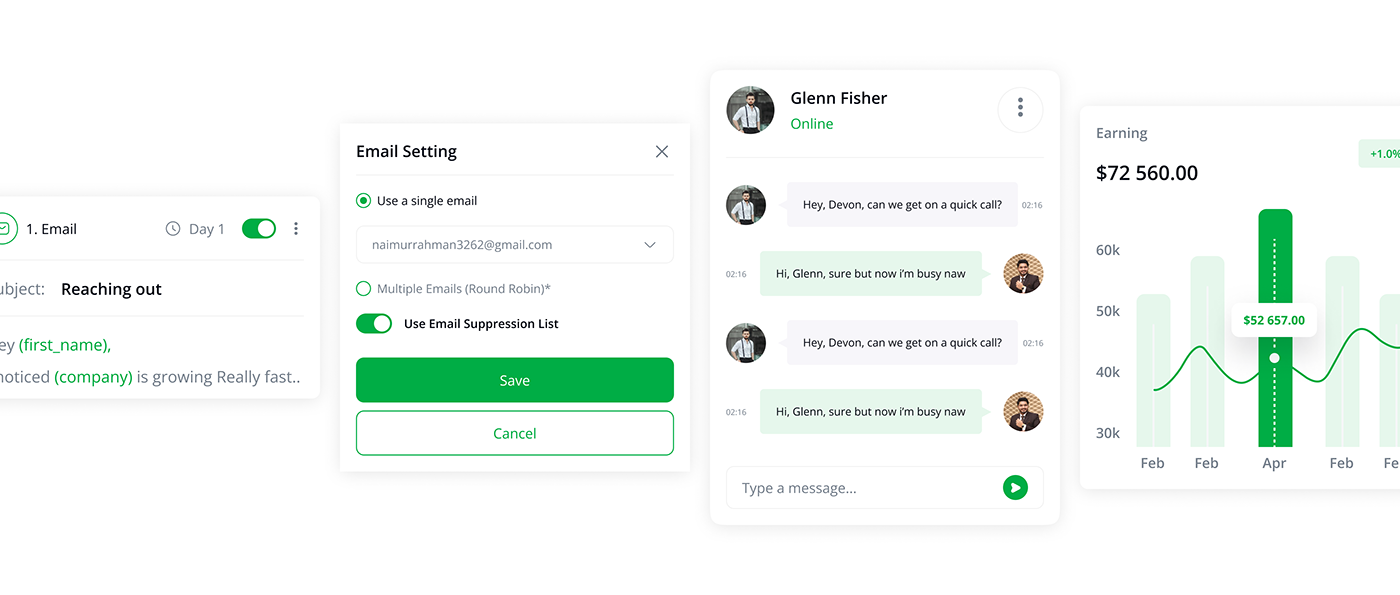Click the Reaching out subject text
This screenshot has width=1400, height=595.
point(111,289)
